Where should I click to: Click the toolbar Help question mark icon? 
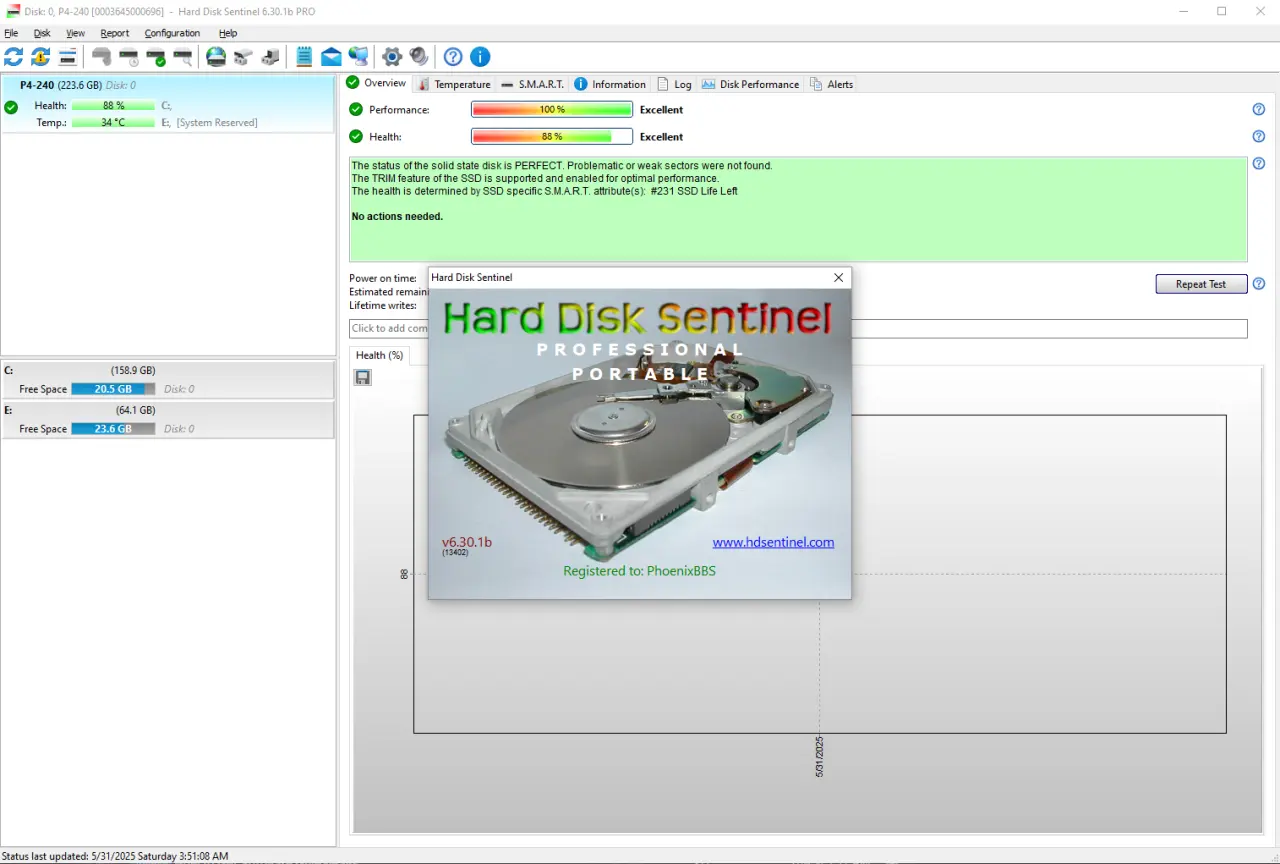pos(453,56)
